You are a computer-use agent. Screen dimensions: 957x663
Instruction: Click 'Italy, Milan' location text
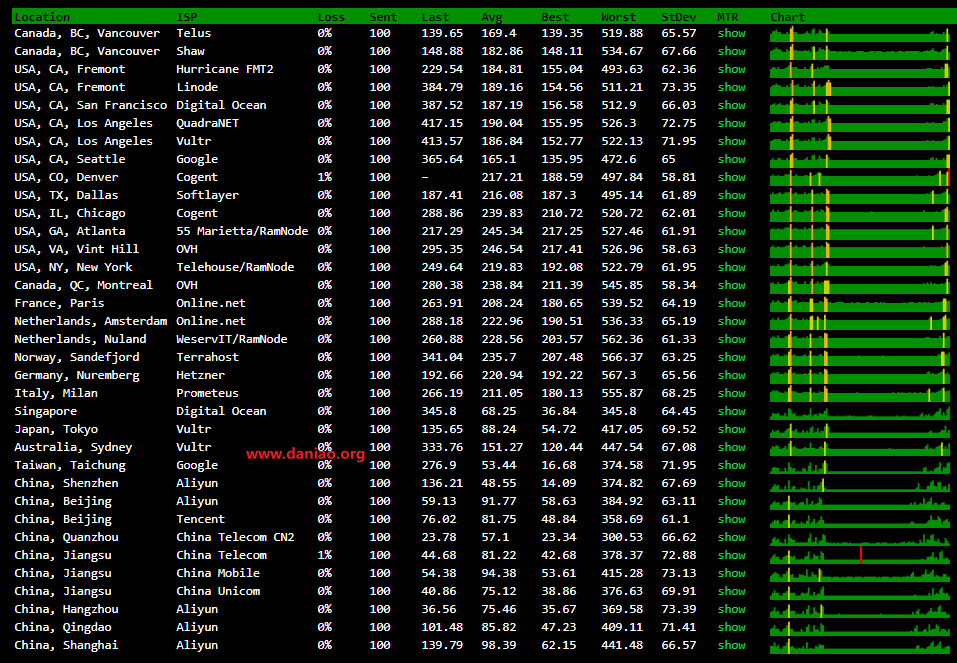click(56, 393)
